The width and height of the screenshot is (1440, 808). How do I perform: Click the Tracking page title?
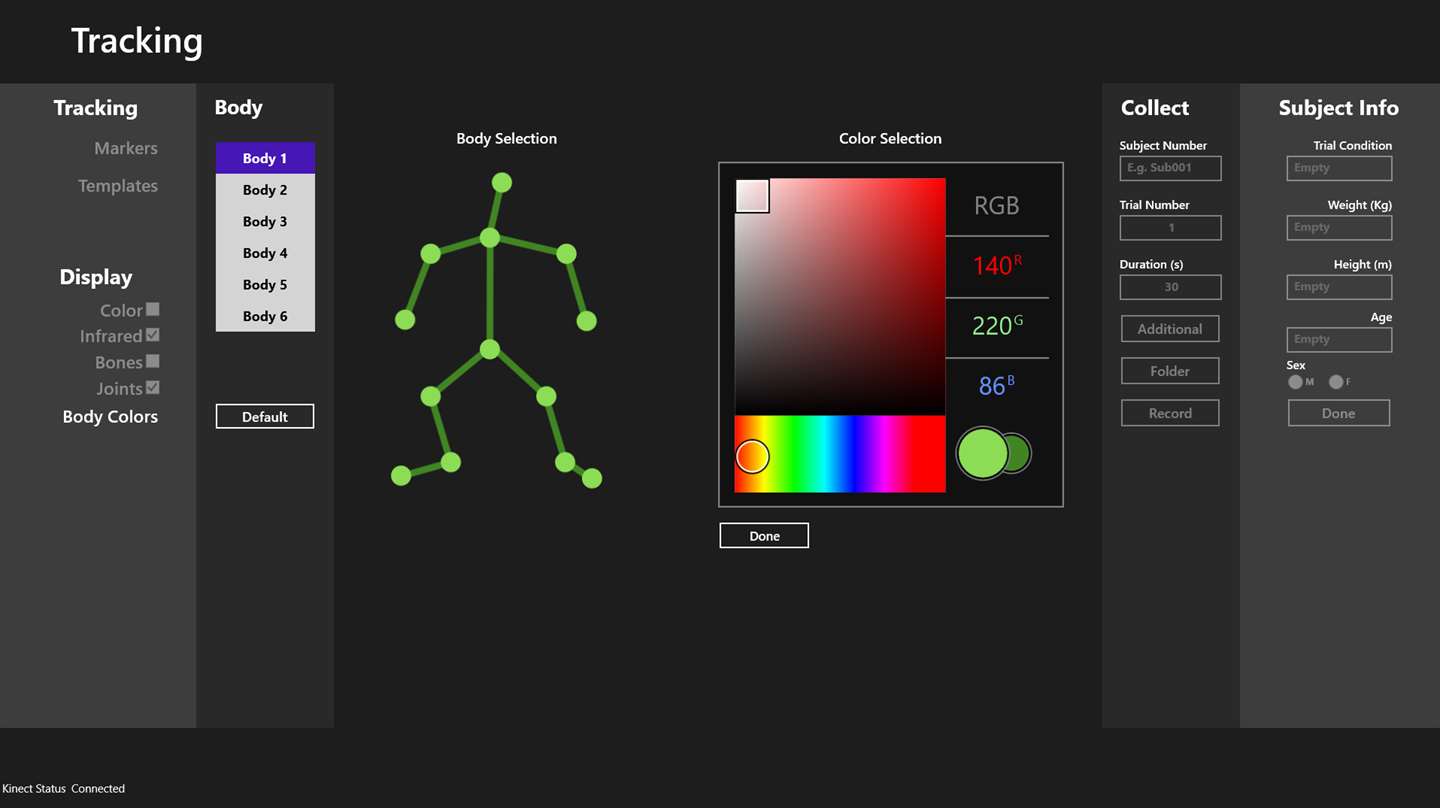137,41
